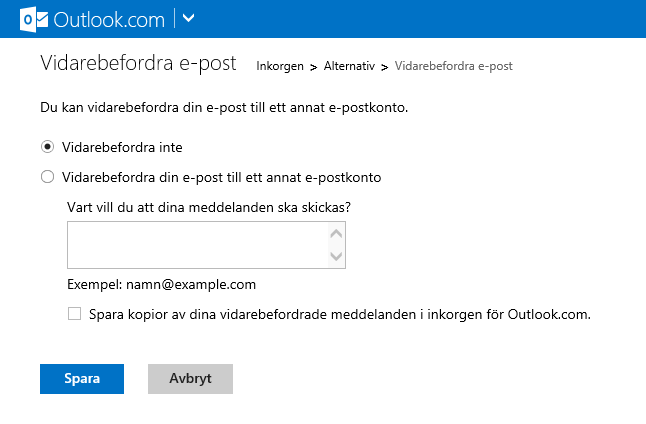This screenshot has height=424, width=646.
Task: Click the Vart vill du att dina meddelanden prompt
Action: pyautogui.click(x=215, y=206)
